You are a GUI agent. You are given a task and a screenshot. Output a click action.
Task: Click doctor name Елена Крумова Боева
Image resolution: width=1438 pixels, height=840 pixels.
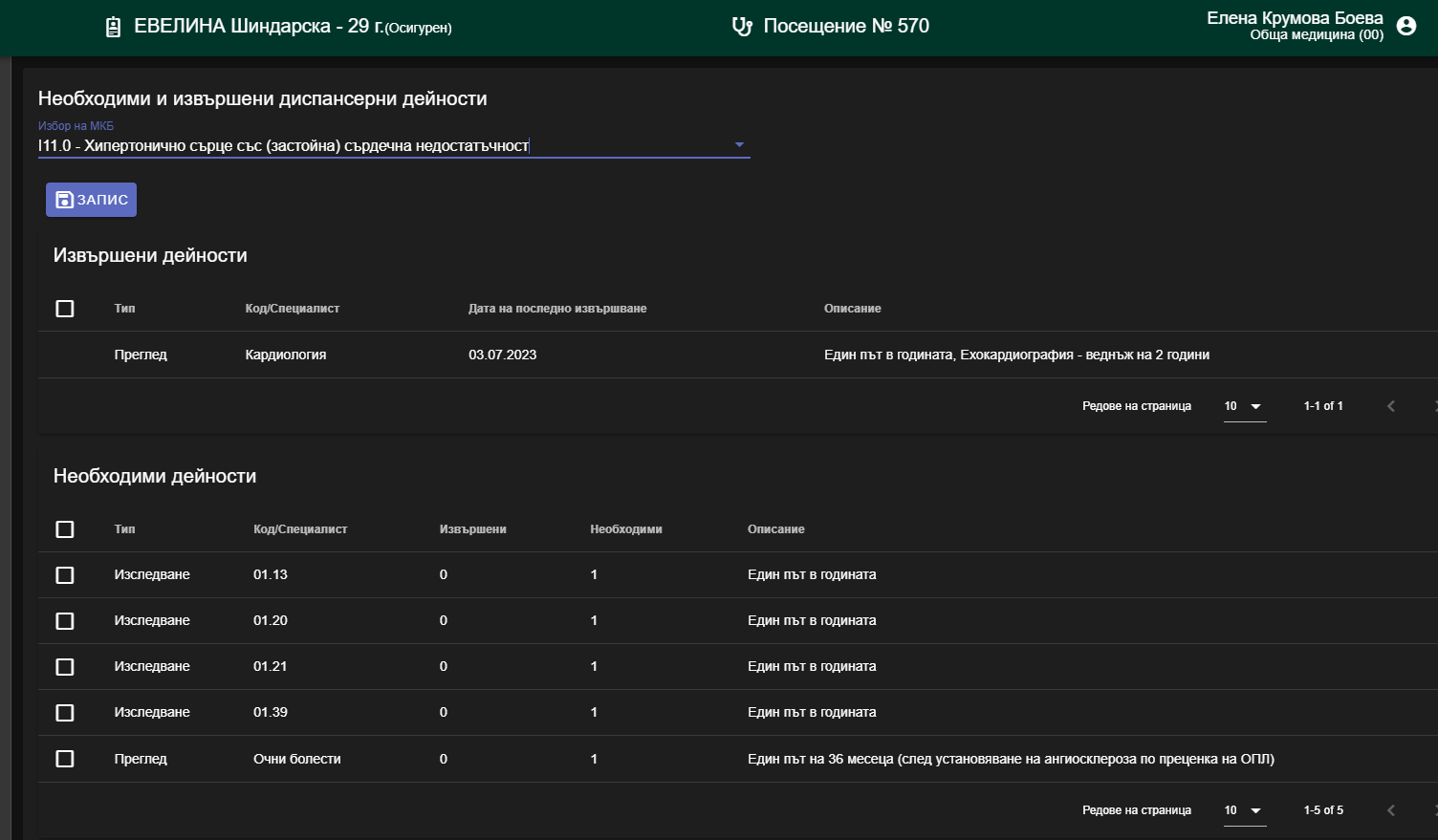[x=1295, y=18]
